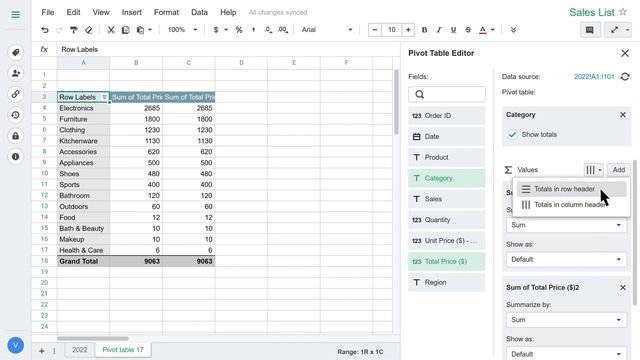640x360 pixels.
Task: Click the Fields search box
Action: click(447, 94)
